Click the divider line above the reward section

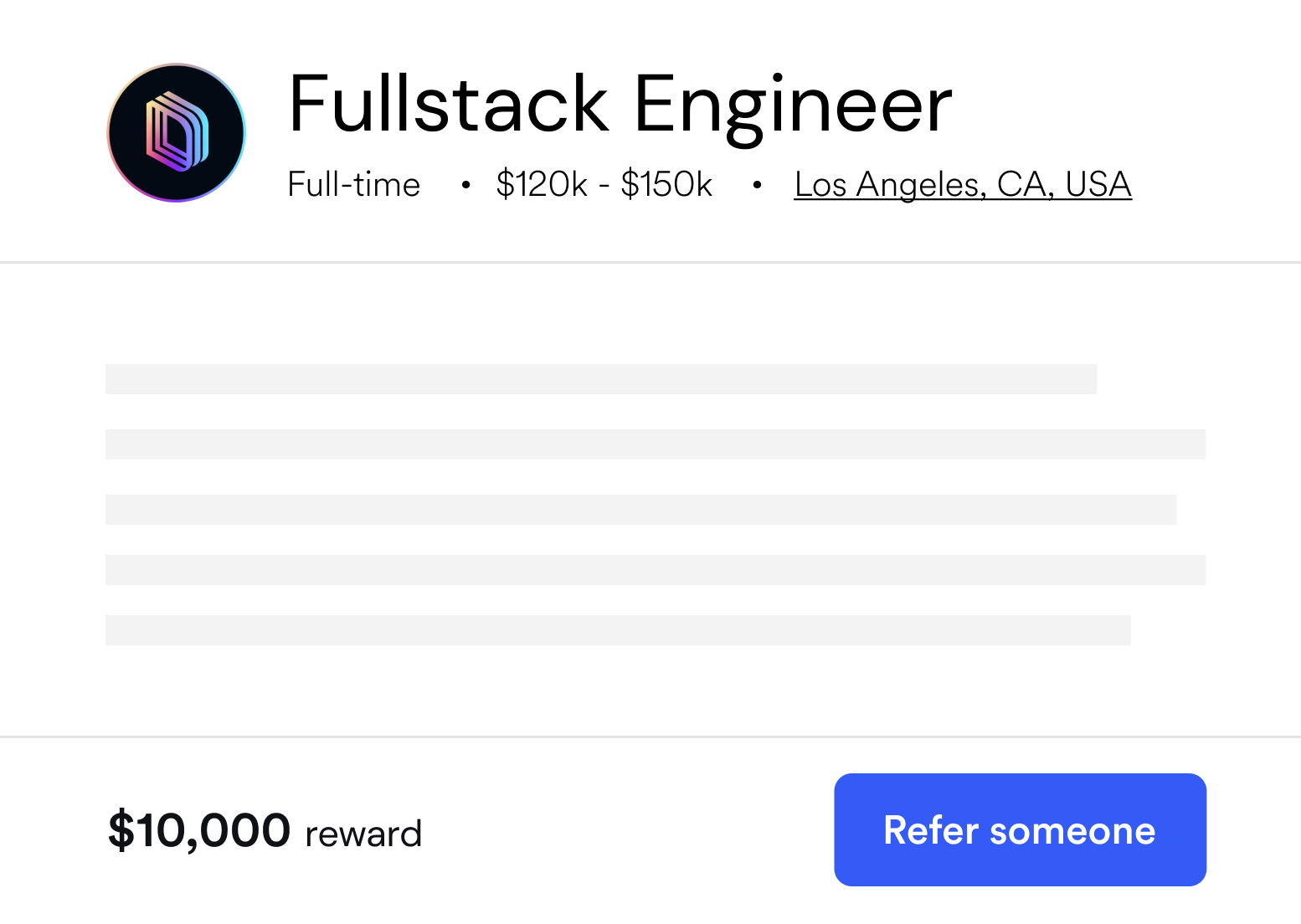pos(650,737)
